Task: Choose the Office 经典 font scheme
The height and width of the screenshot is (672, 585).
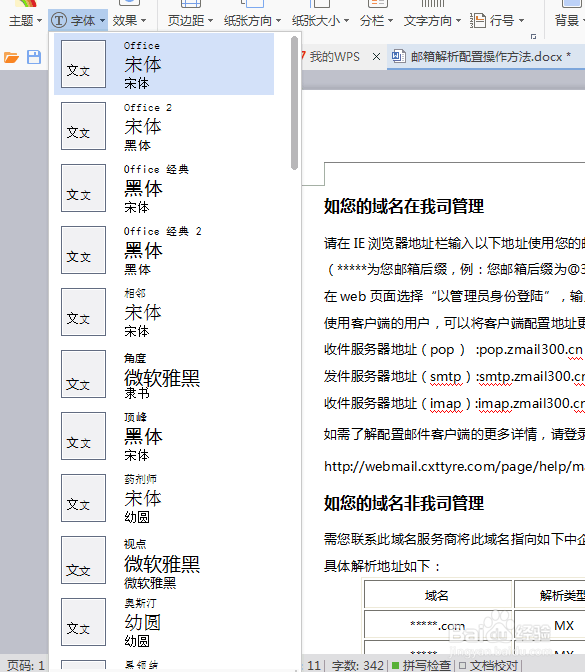Action: [164, 188]
